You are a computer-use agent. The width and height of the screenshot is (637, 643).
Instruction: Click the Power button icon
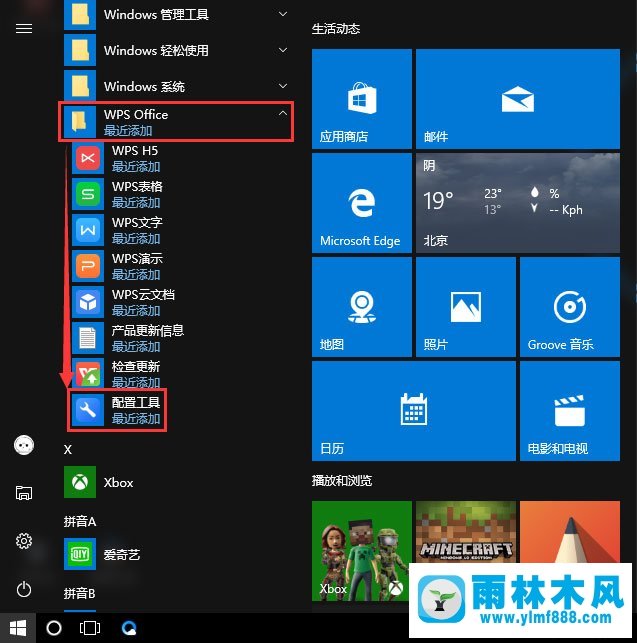click(x=24, y=589)
